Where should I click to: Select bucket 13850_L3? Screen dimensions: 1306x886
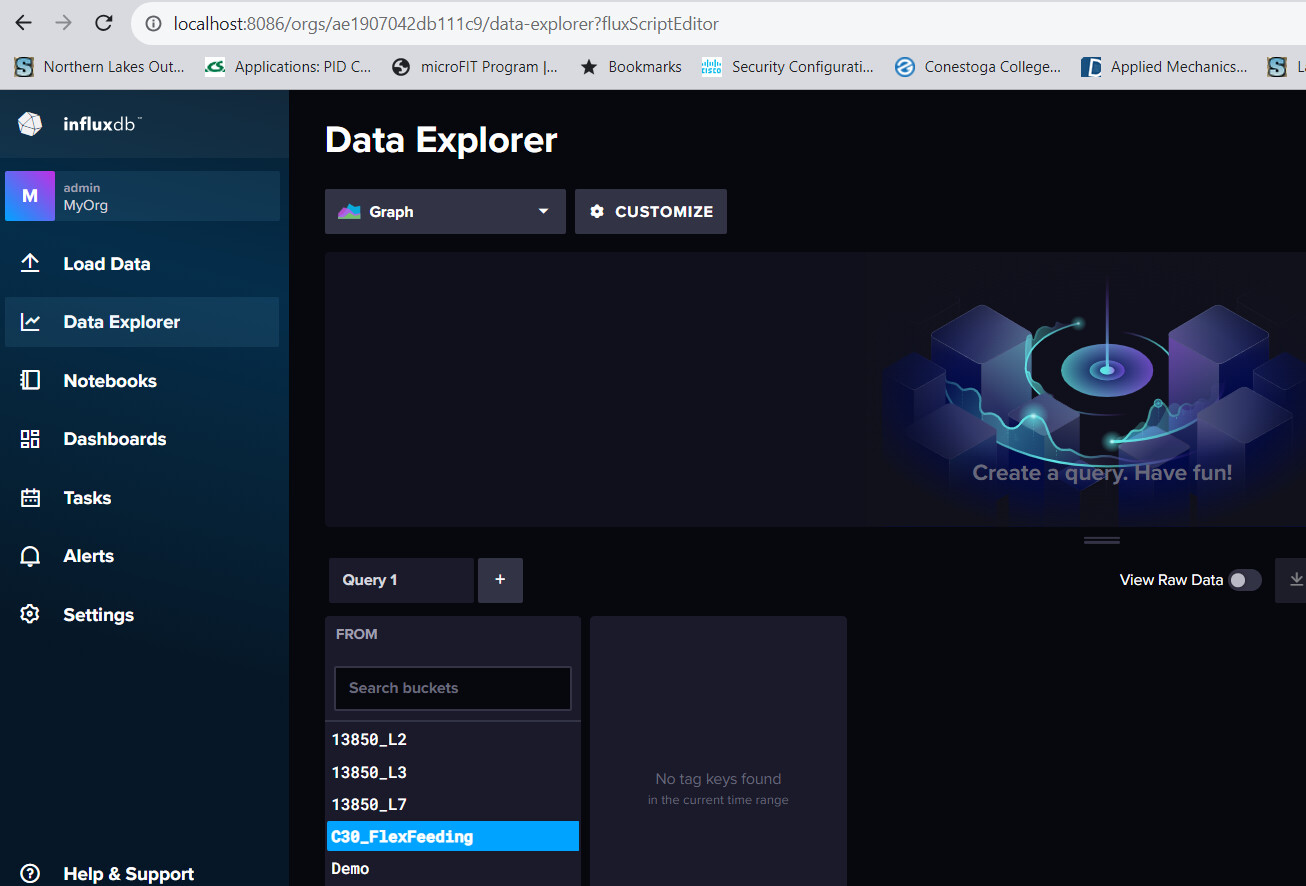click(x=453, y=772)
